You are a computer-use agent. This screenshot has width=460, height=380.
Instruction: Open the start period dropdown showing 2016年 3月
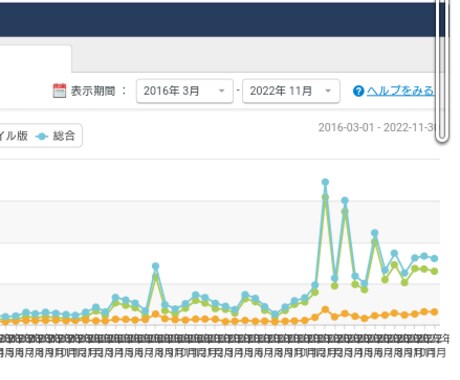coord(185,91)
